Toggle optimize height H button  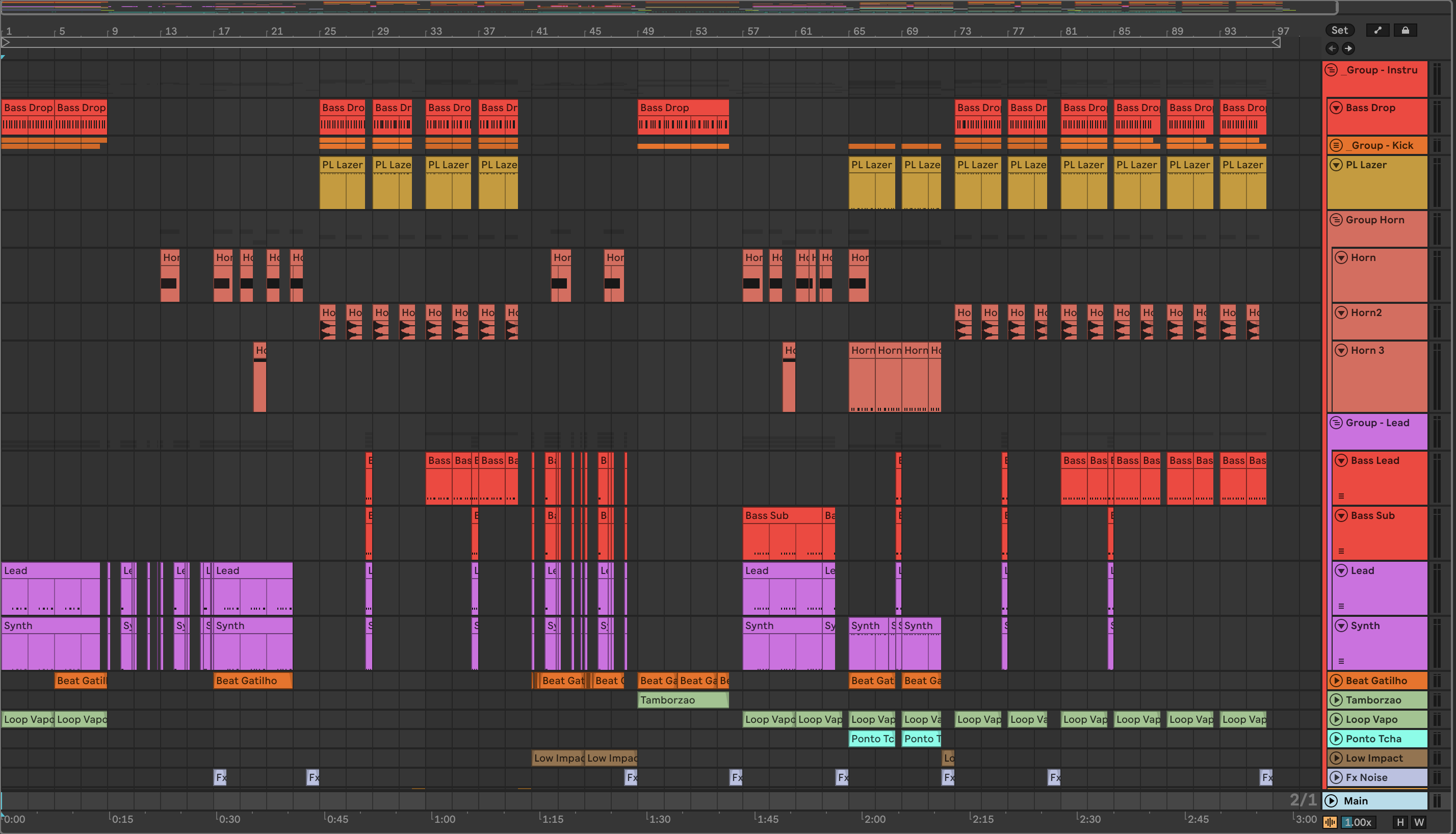point(1400,823)
